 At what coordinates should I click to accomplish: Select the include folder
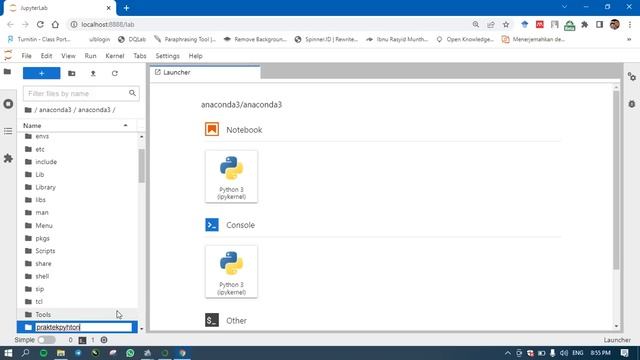coord(78,162)
